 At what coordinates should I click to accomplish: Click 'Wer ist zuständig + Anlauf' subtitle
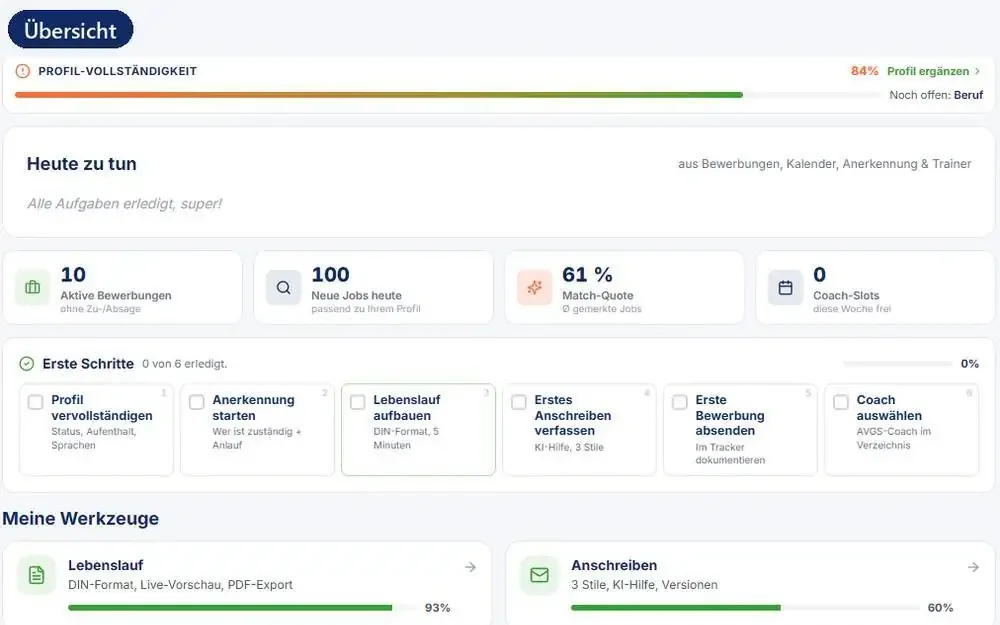coord(256,438)
